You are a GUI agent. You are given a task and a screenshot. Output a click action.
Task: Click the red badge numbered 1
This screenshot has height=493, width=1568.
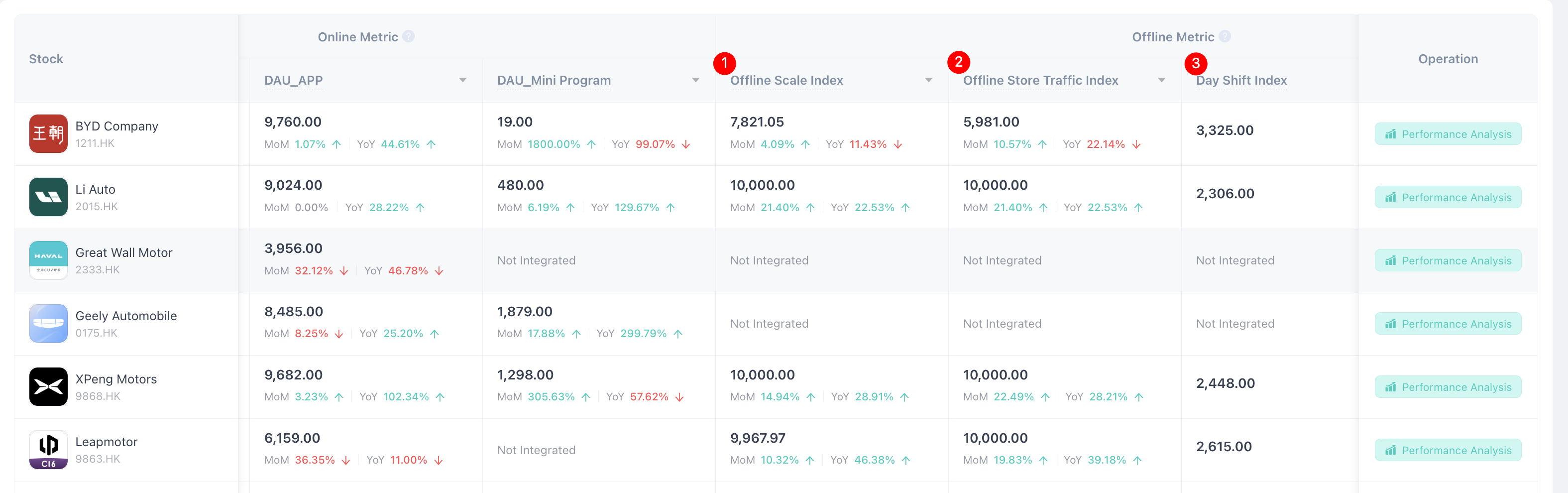click(x=724, y=62)
